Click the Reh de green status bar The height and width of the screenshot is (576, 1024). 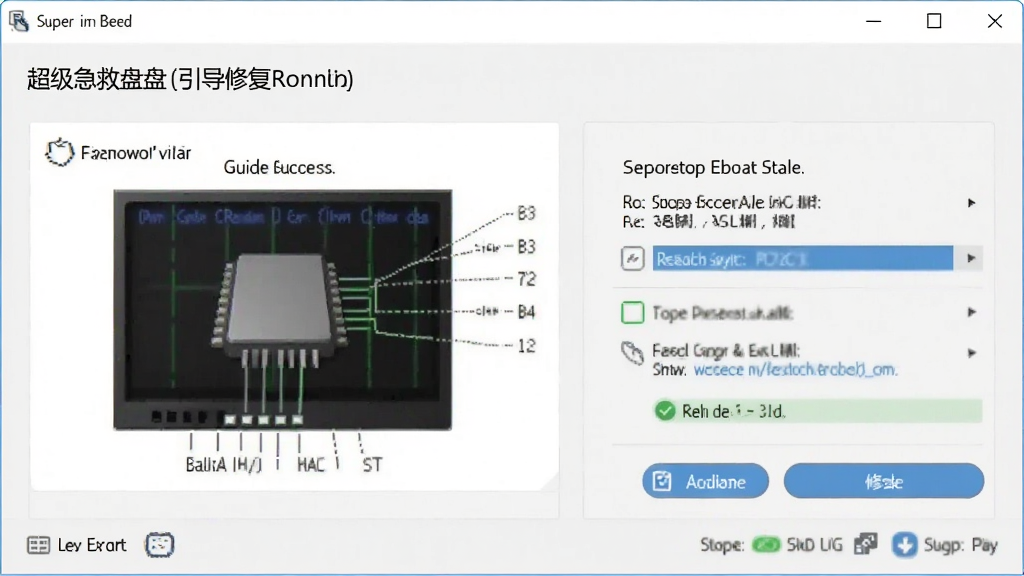point(818,411)
